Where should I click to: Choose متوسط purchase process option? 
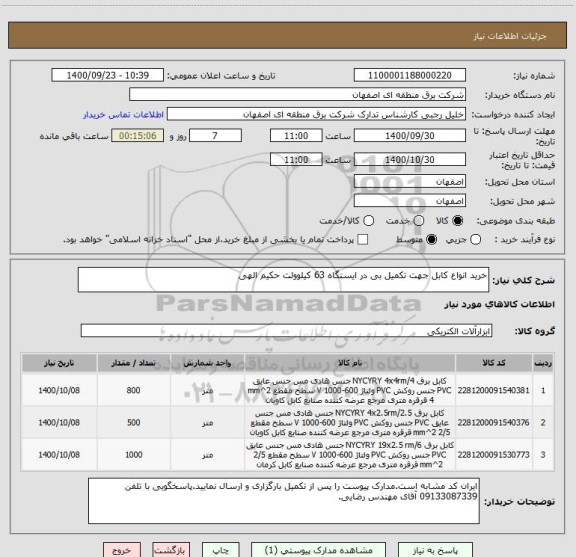tap(431, 240)
